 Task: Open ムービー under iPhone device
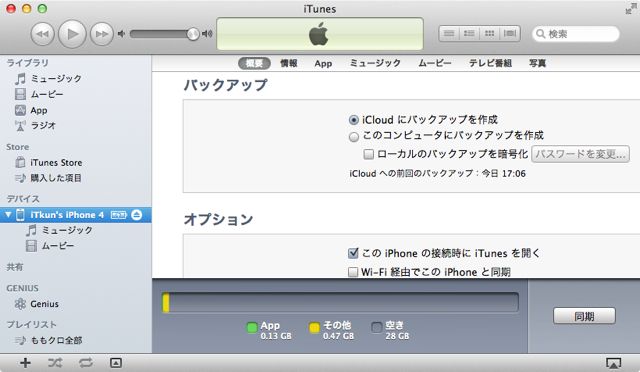pos(50,246)
